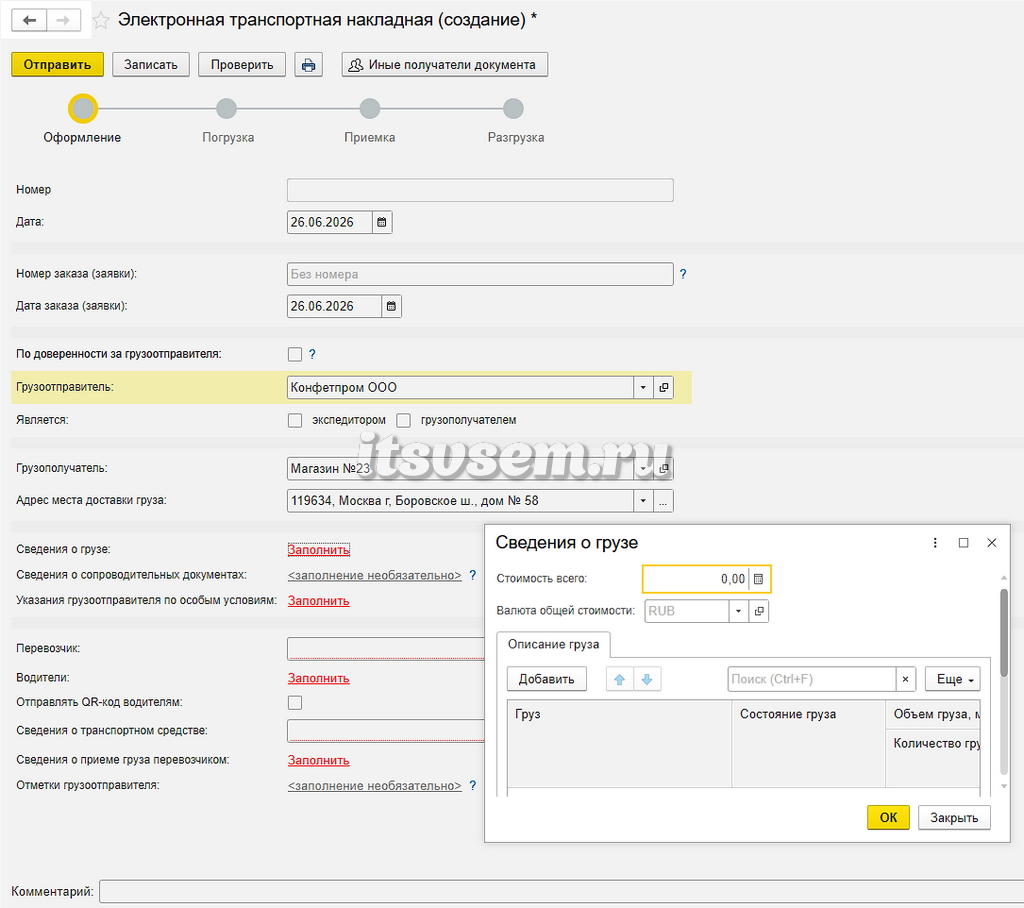Open calendar picker for Дата field
The height and width of the screenshot is (908, 1024).
(382, 222)
